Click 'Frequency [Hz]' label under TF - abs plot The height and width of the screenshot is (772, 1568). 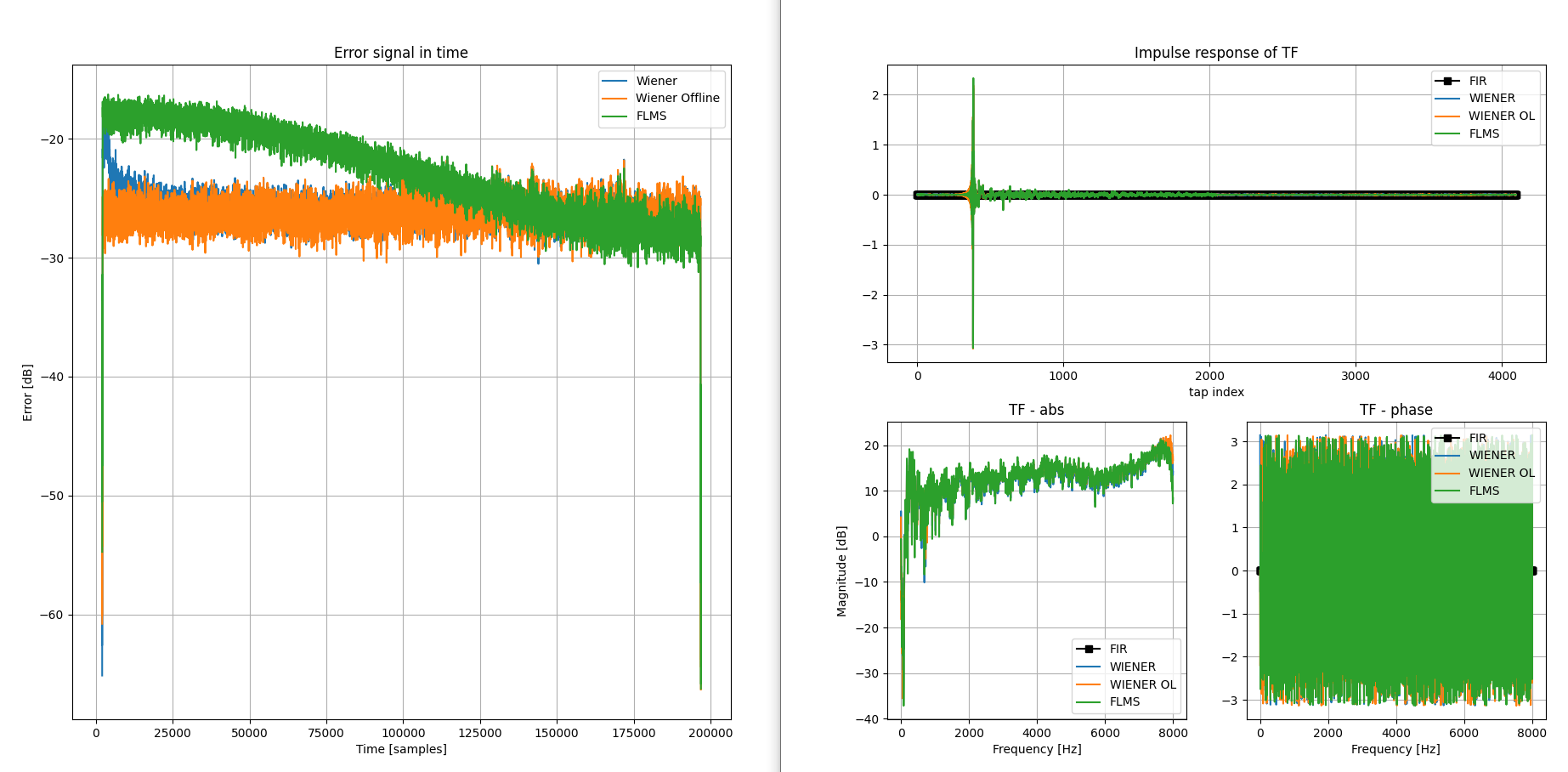pyautogui.click(x=1037, y=749)
